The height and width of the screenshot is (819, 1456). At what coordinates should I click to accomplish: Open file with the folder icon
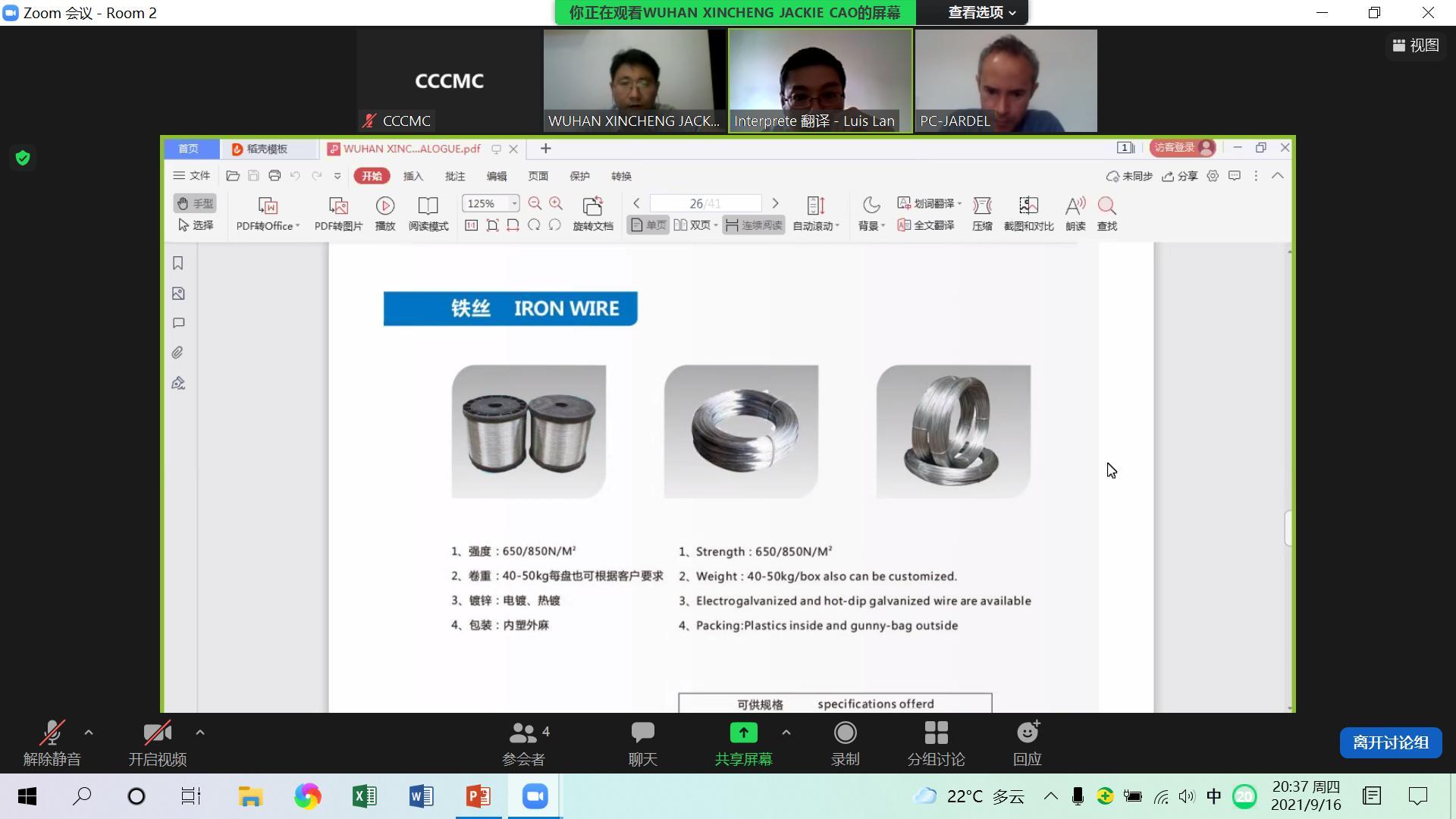(x=233, y=176)
